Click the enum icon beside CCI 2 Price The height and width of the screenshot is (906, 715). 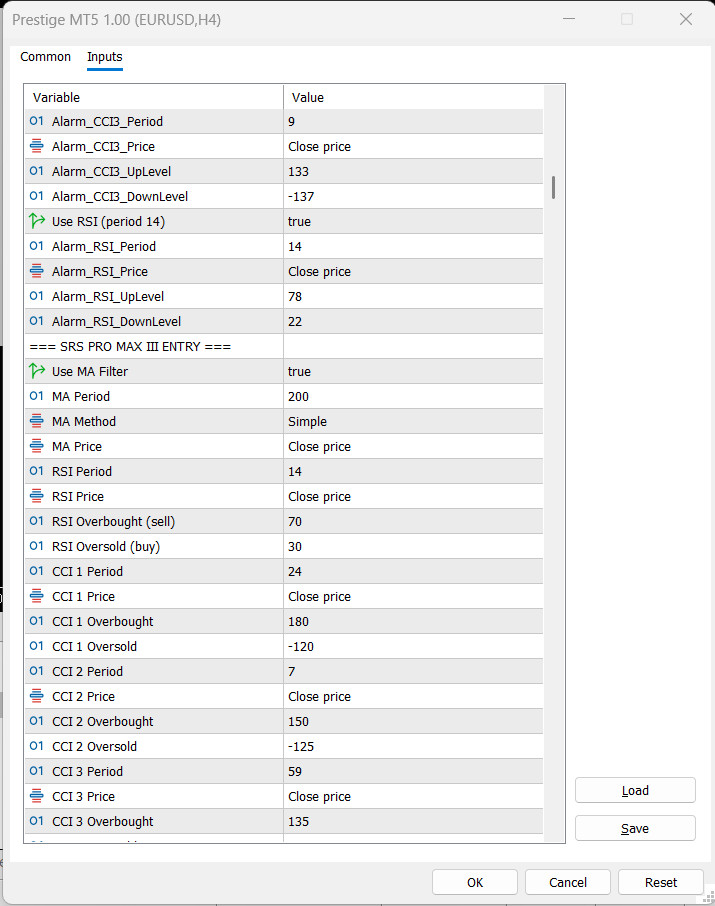pos(36,696)
